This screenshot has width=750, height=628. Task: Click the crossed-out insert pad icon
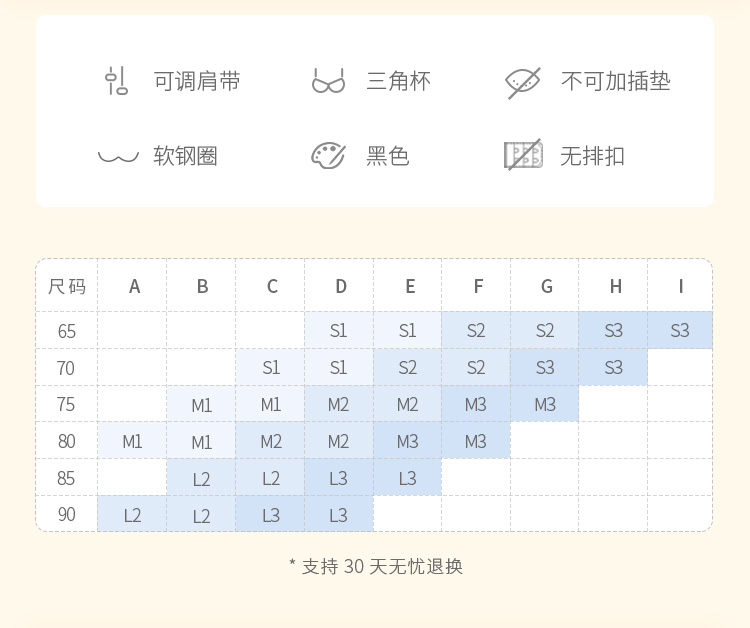click(x=523, y=83)
